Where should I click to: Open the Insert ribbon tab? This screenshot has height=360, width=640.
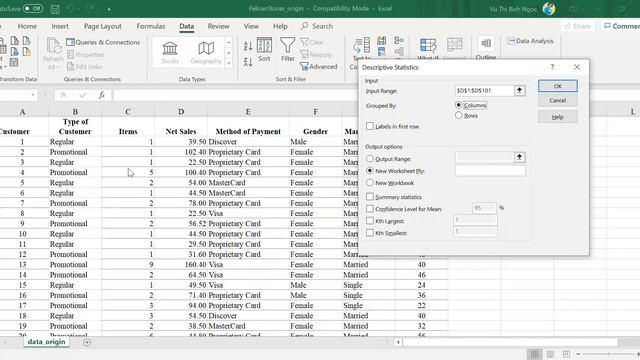pyautogui.click(x=60, y=26)
